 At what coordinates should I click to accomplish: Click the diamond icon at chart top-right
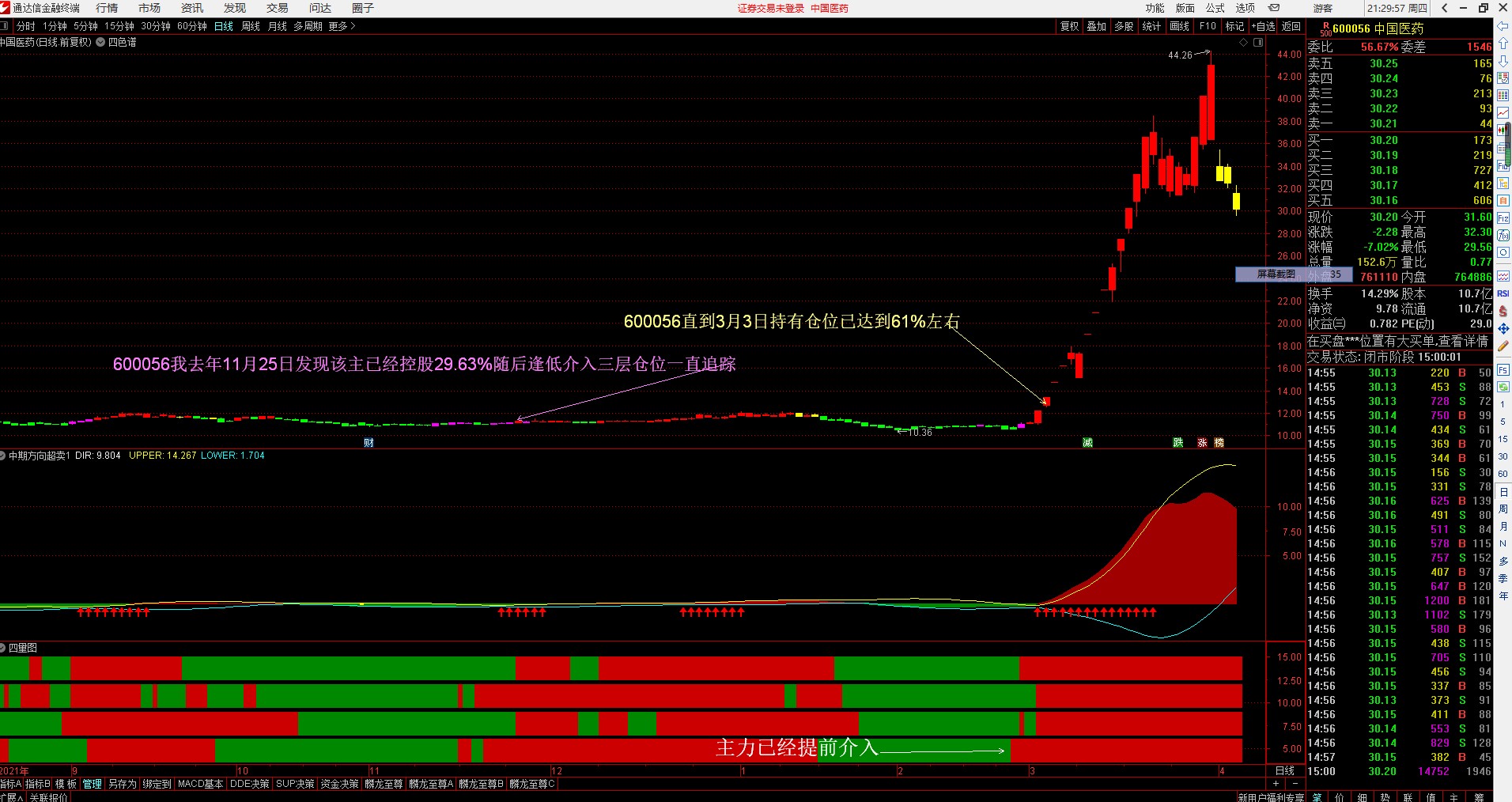pyautogui.click(x=1244, y=43)
